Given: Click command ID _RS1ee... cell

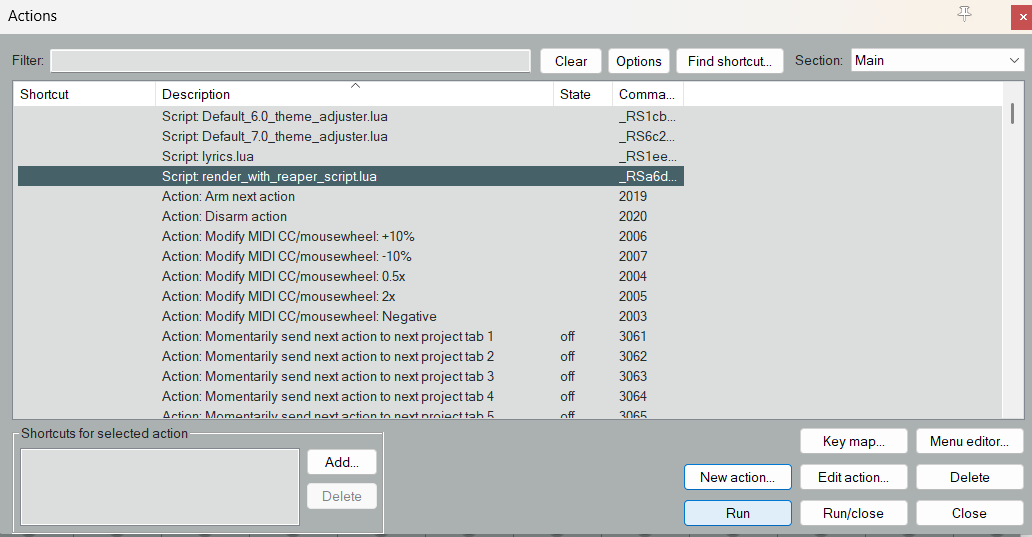Looking at the screenshot, I should [x=647, y=157].
